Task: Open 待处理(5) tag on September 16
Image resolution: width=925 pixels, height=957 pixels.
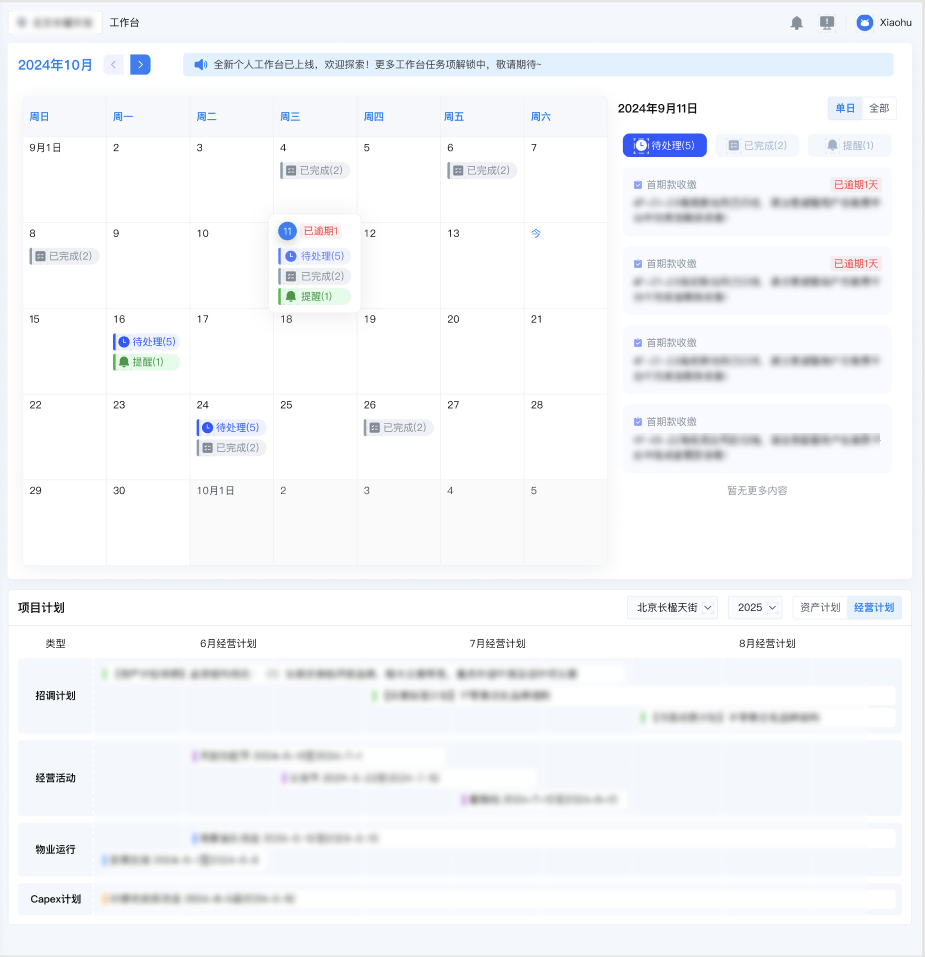Action: point(147,342)
